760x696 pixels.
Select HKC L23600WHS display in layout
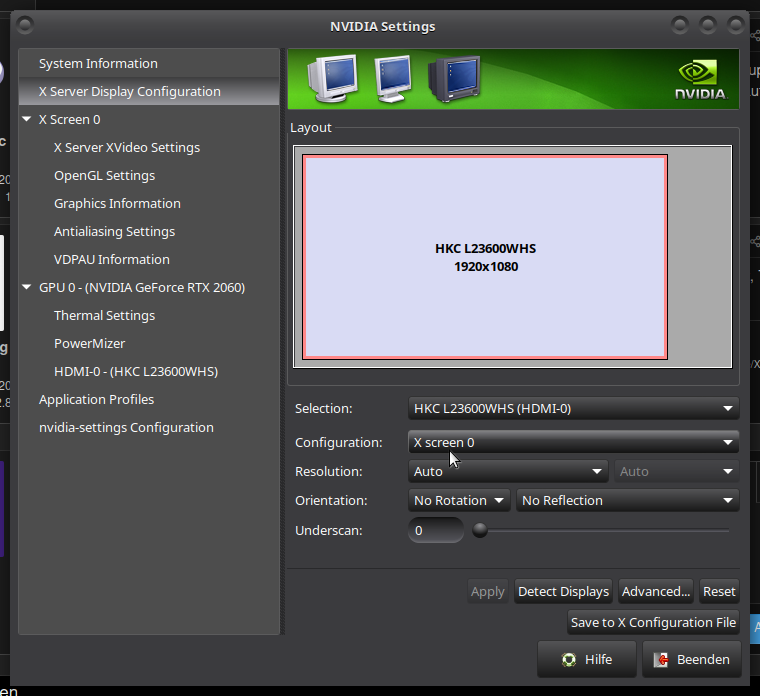[x=485, y=257]
